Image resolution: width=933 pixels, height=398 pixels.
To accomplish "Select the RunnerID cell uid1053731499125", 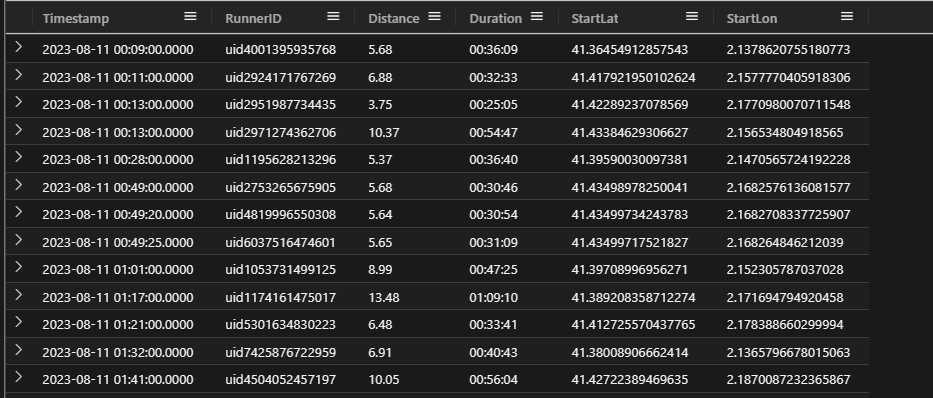I will pos(280,269).
